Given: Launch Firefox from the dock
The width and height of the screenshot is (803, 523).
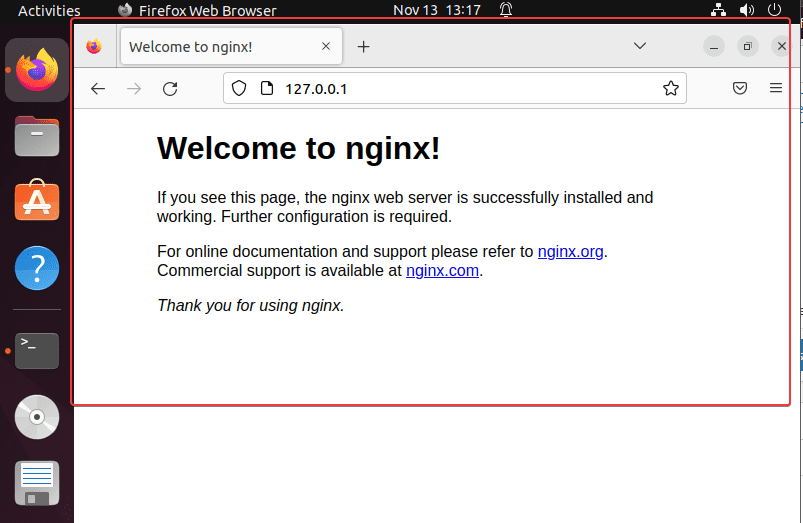Looking at the screenshot, I should click(x=37, y=70).
